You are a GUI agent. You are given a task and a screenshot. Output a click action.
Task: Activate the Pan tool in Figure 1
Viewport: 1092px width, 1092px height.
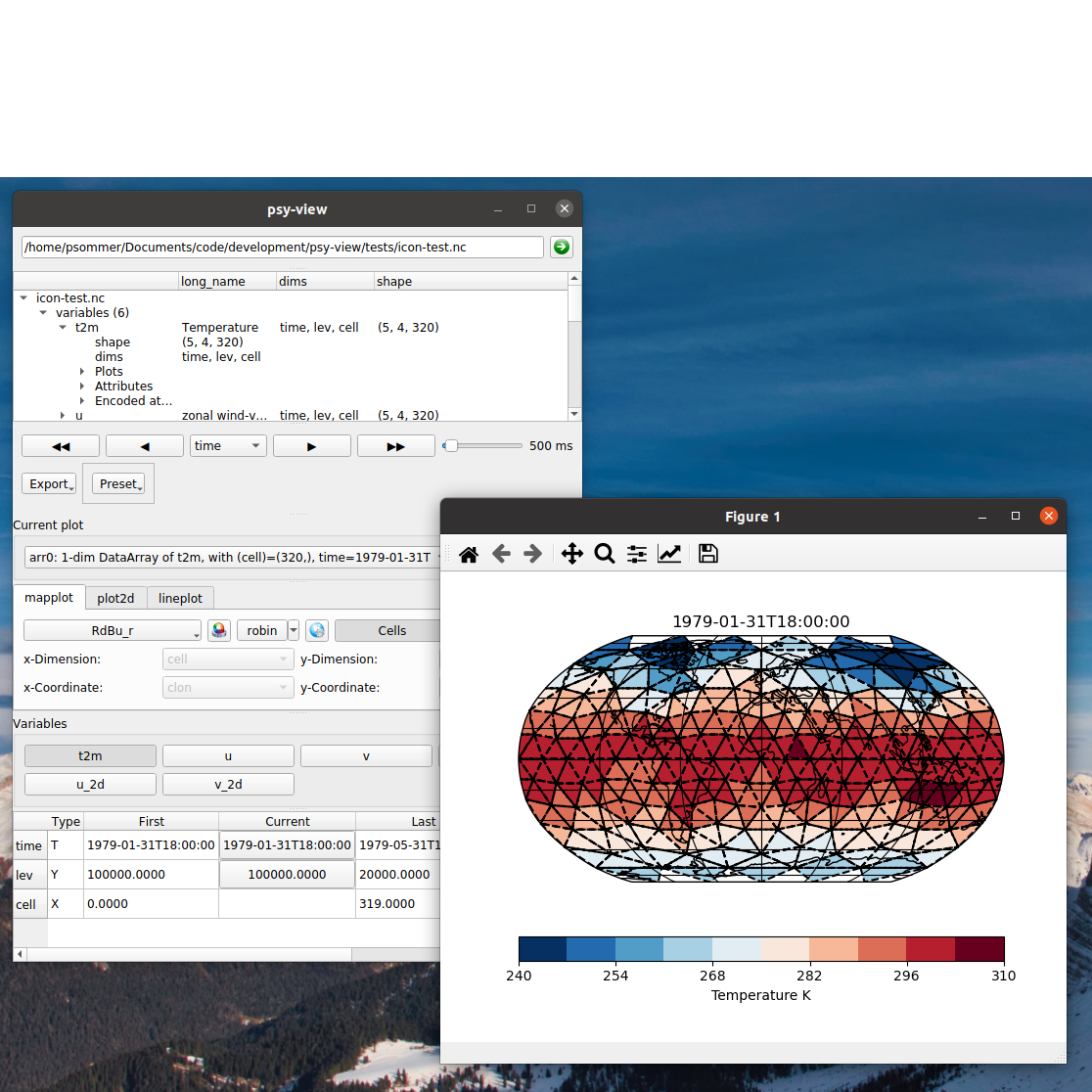click(571, 555)
